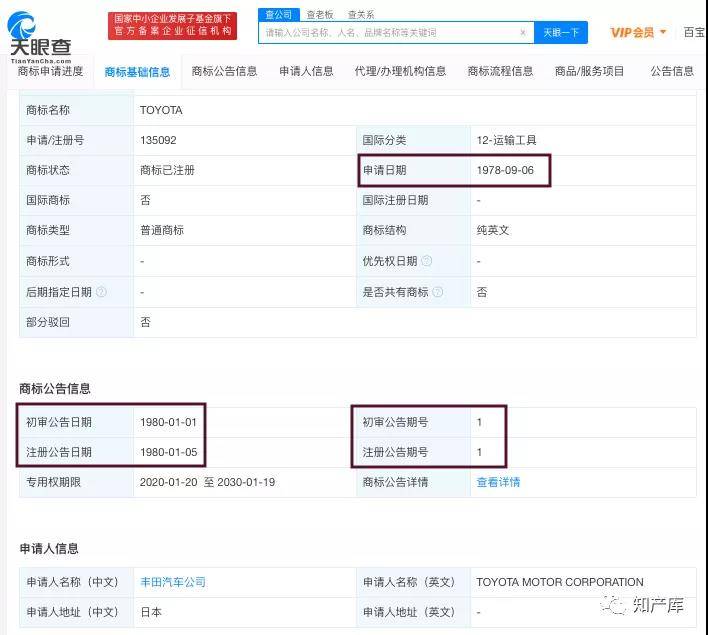Select the value 普通商标
The height and width of the screenshot is (635, 708).
(x=162, y=230)
